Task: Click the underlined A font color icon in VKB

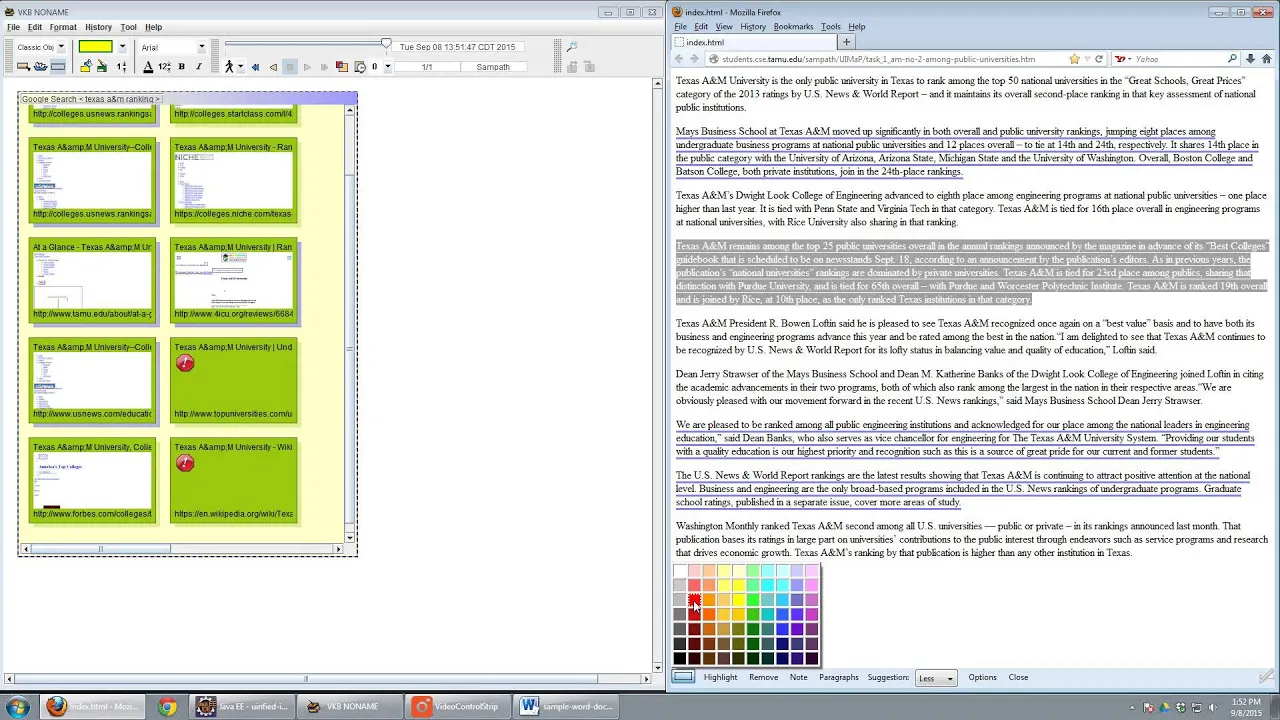Action: 148,67
